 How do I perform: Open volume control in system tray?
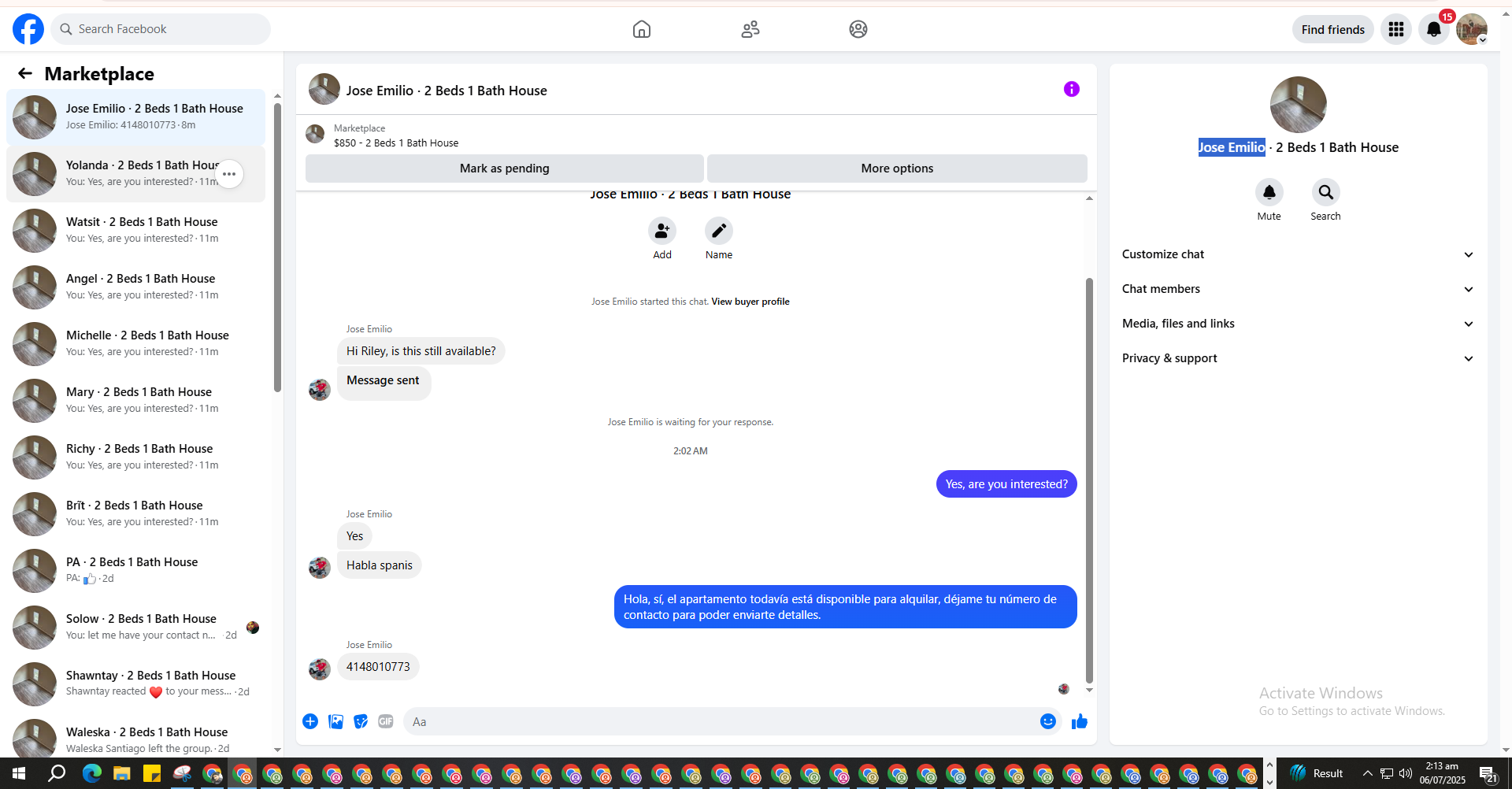pyautogui.click(x=1406, y=773)
